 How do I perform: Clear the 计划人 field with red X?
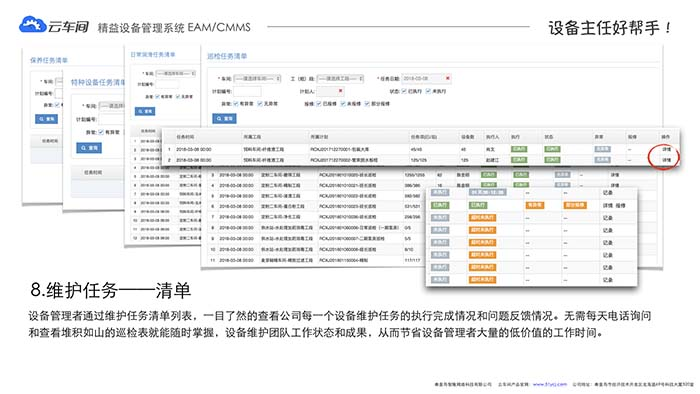tap(341, 91)
